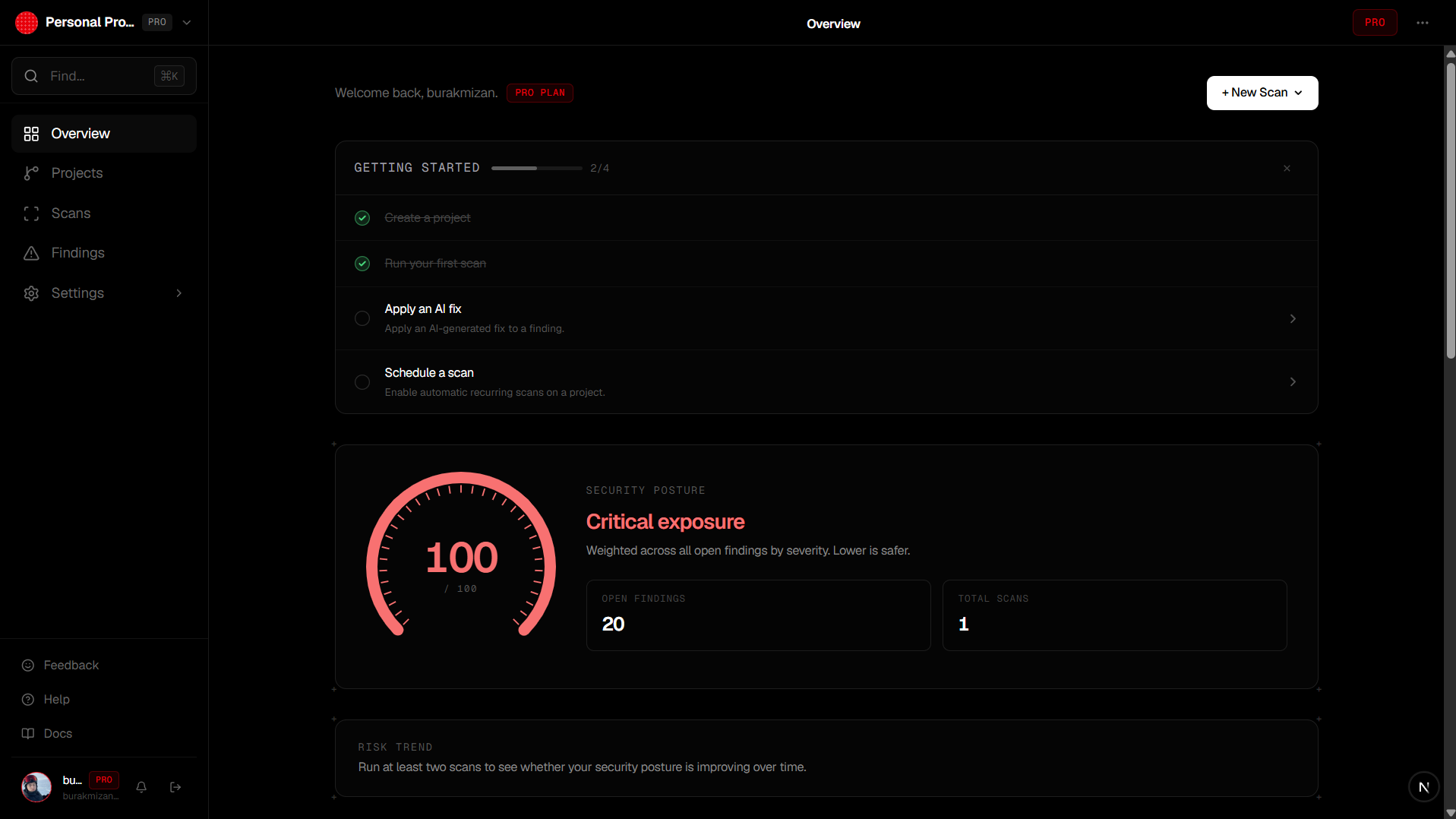Open the Total Scans card
Image resolution: width=1456 pixels, height=819 pixels.
pos(1114,615)
